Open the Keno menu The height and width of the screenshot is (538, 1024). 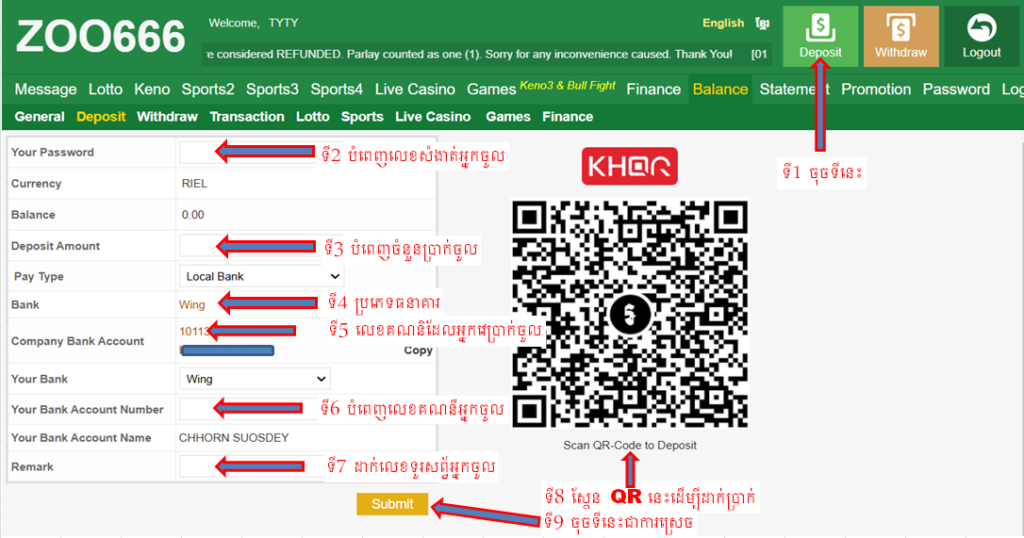click(x=152, y=89)
